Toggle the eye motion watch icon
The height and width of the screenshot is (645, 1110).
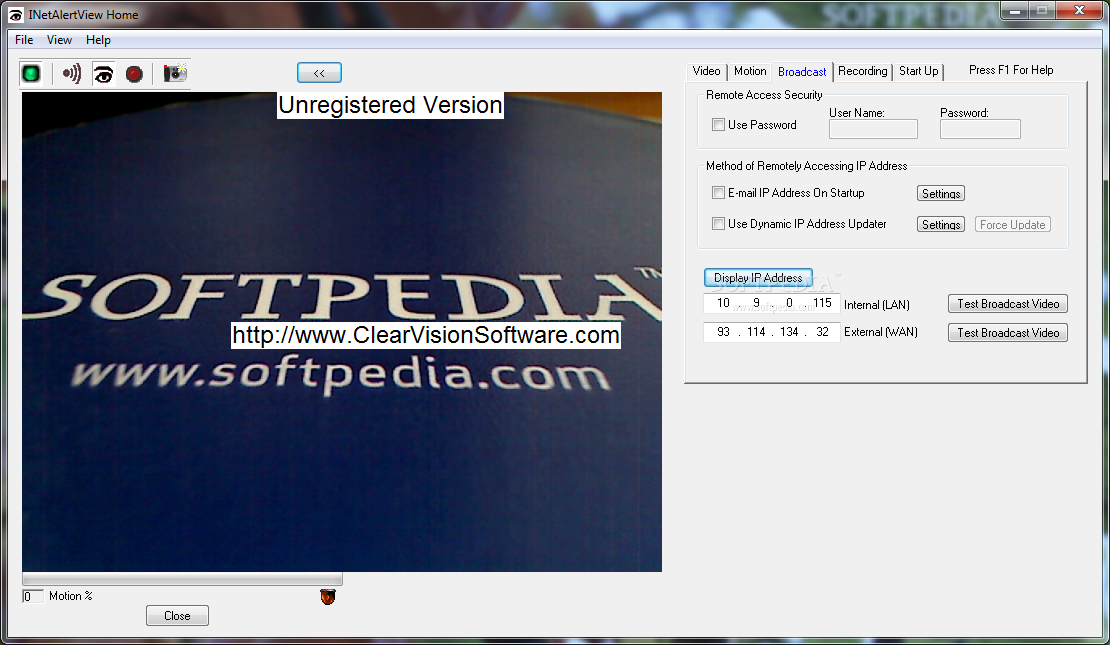click(x=103, y=73)
